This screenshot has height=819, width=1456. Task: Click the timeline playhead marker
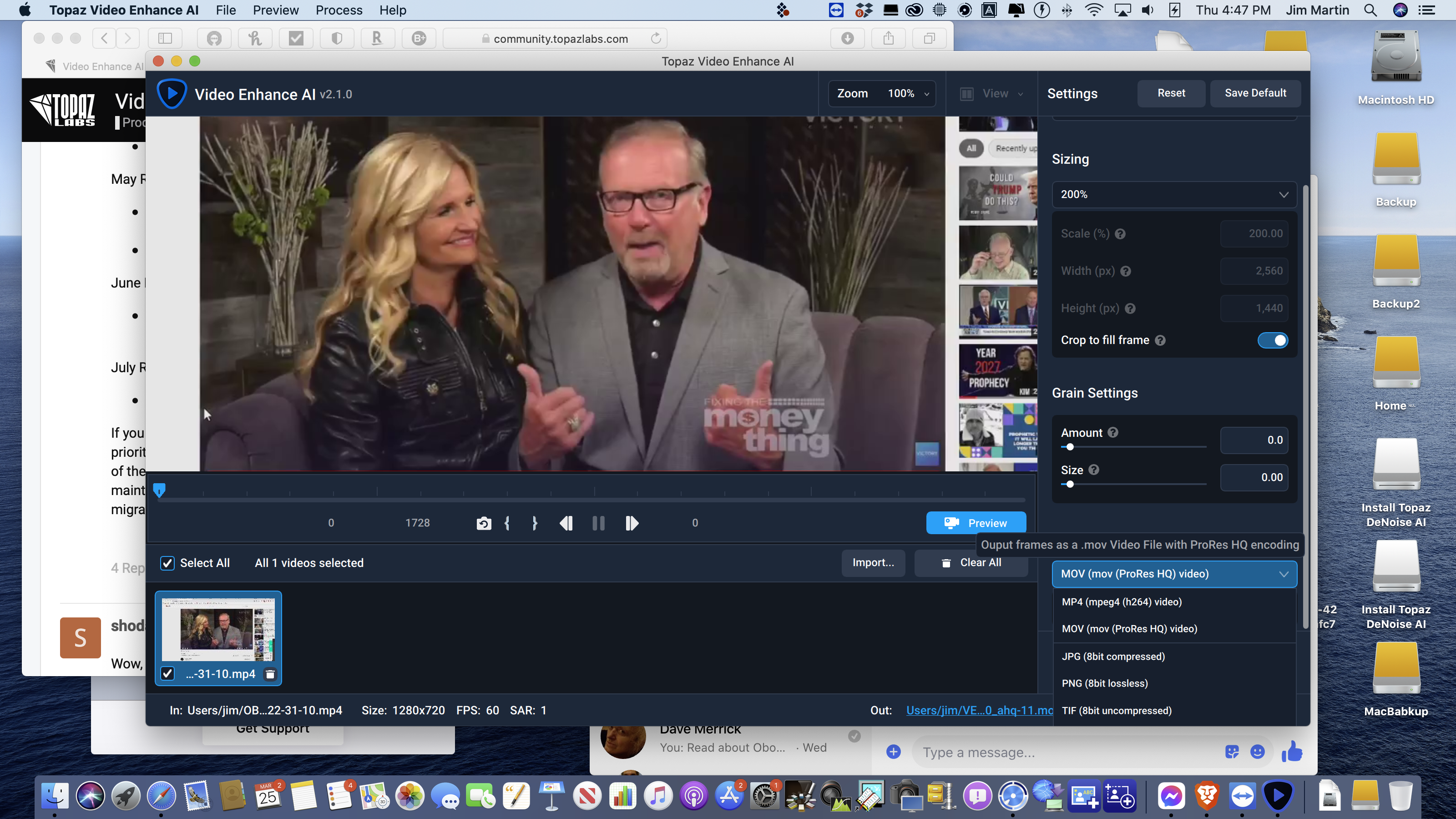tap(159, 490)
